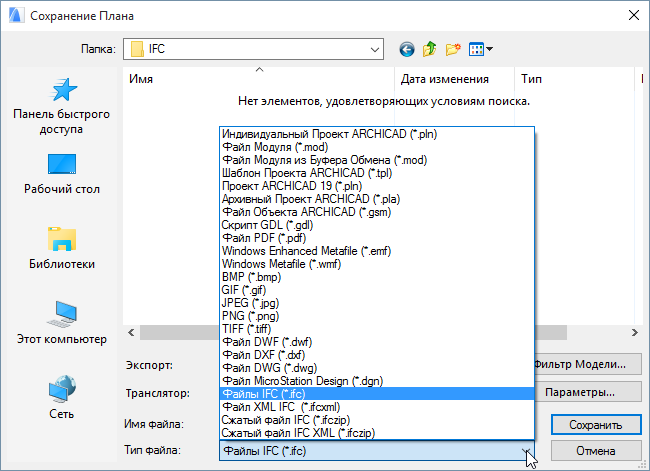Expand the Папка IFC folder dropdown
Image resolution: width=650 pixels, height=471 pixels.
coord(375,49)
